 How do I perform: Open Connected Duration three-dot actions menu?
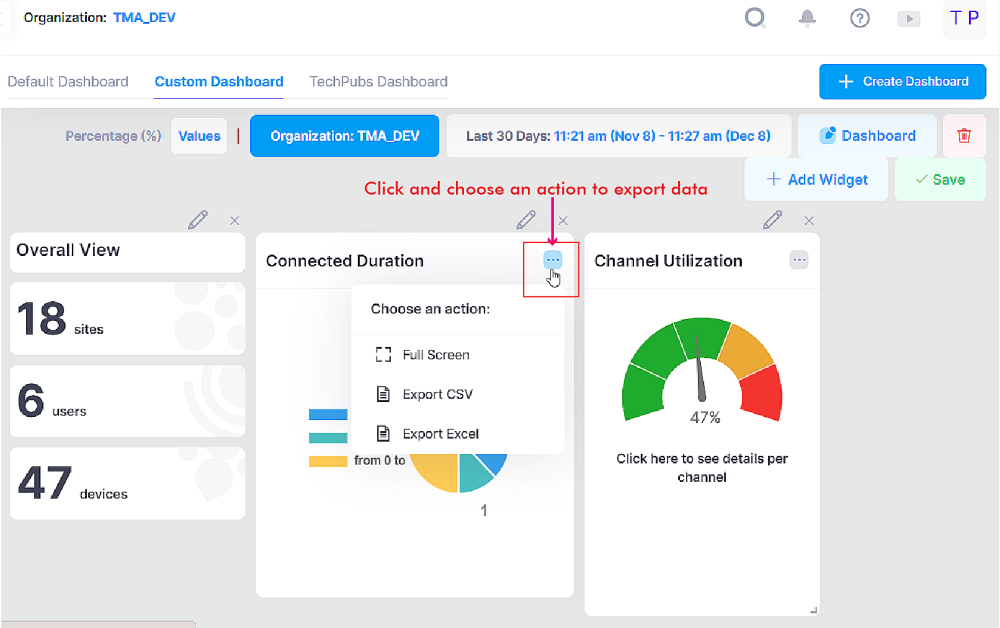coord(553,260)
